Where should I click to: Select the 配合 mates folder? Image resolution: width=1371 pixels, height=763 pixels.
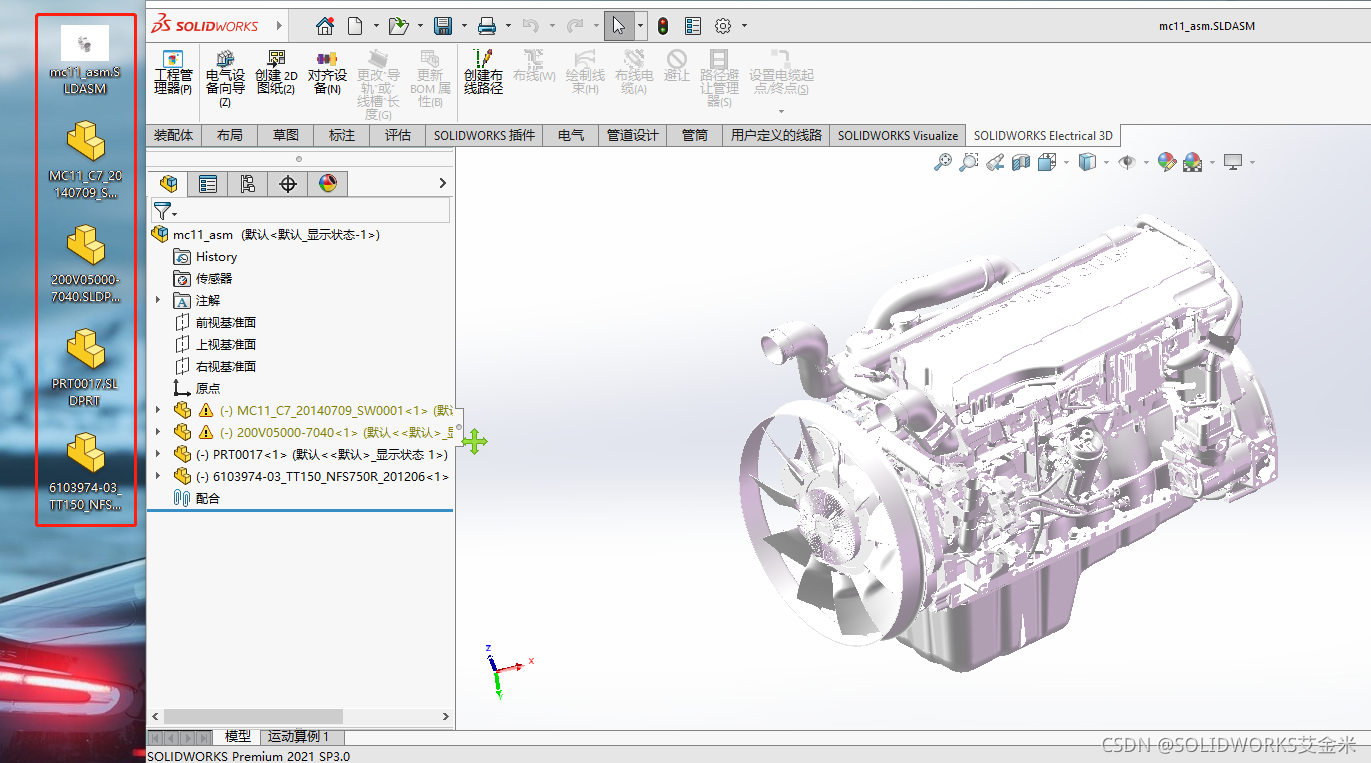click(x=197, y=498)
